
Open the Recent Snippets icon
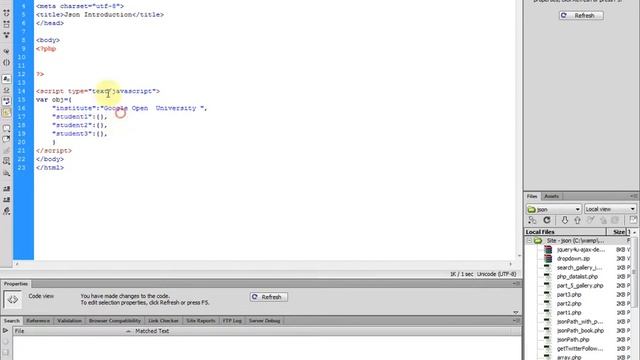coord(7,162)
